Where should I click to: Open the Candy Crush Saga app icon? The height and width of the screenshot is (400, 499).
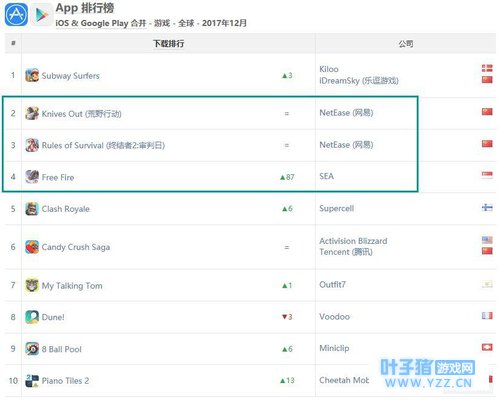[32, 247]
